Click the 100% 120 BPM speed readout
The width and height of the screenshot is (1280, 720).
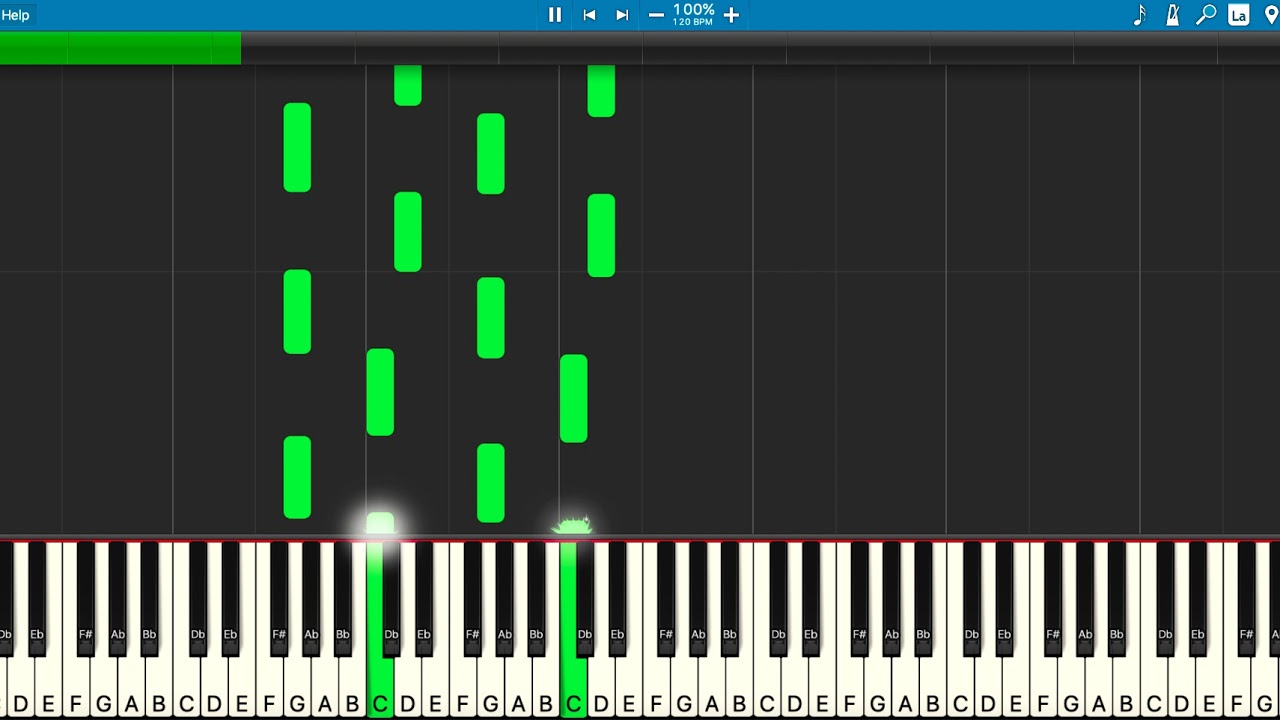[693, 14]
